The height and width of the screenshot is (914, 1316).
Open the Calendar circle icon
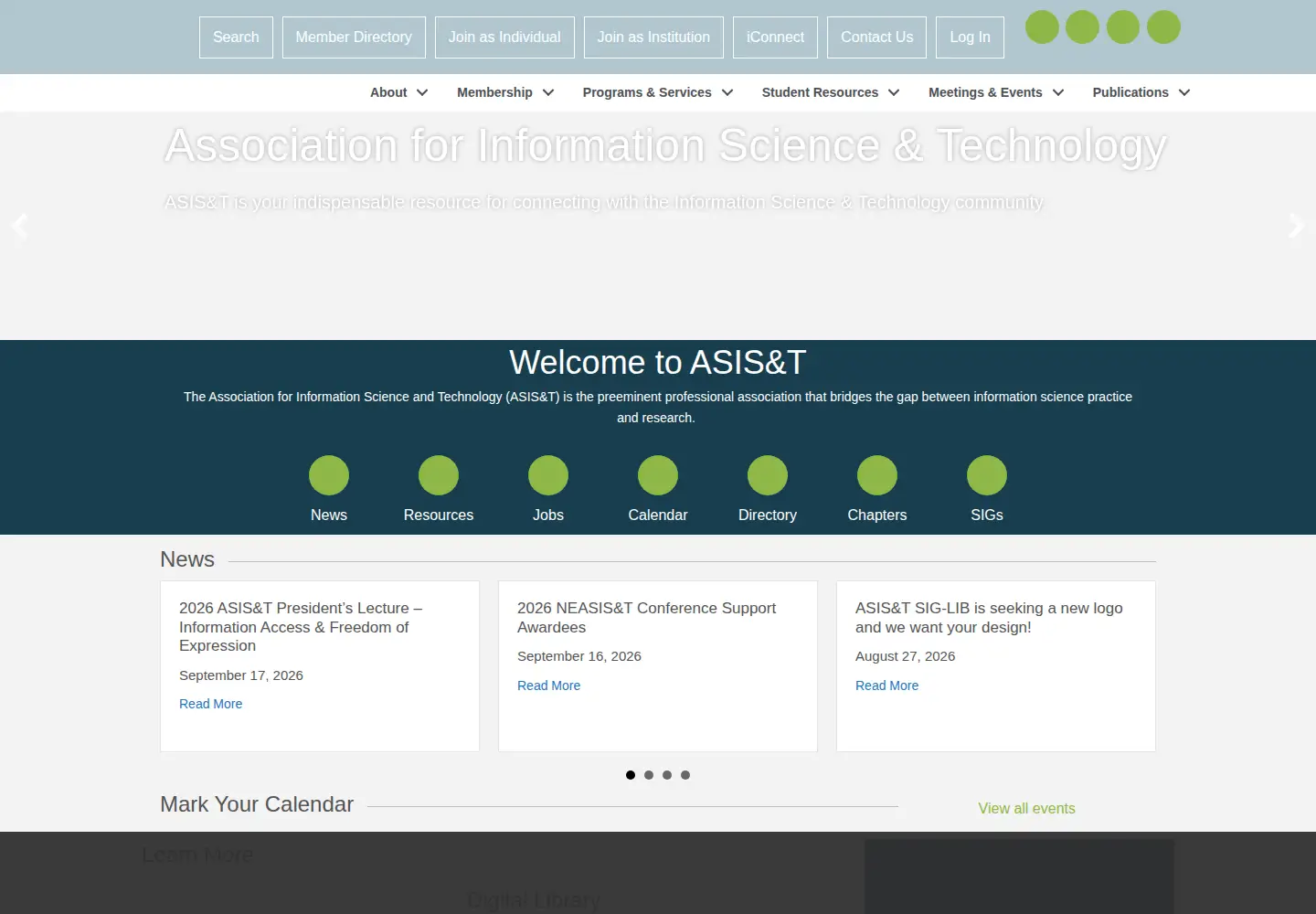(658, 475)
